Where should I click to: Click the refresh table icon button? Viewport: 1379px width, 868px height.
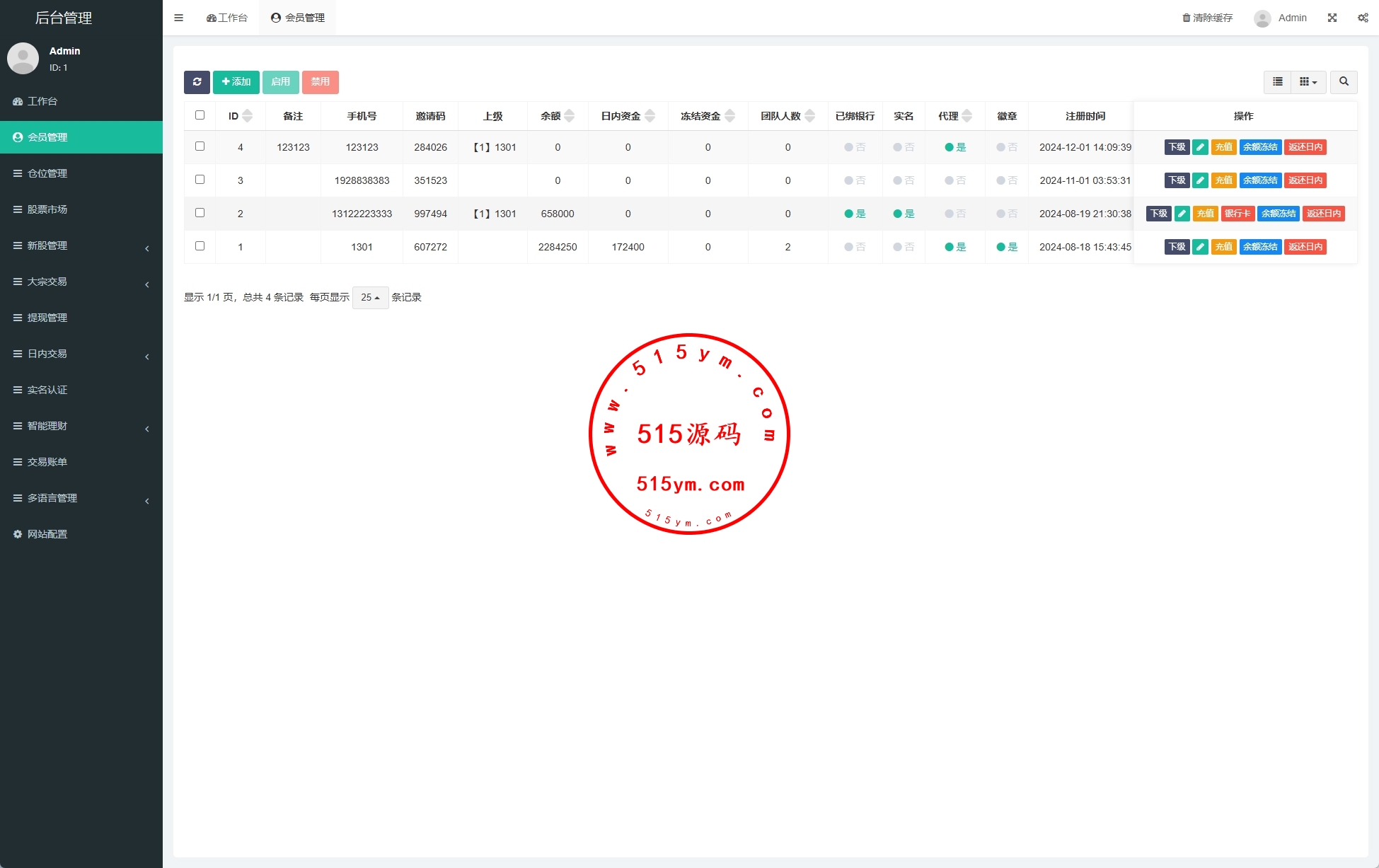[197, 82]
